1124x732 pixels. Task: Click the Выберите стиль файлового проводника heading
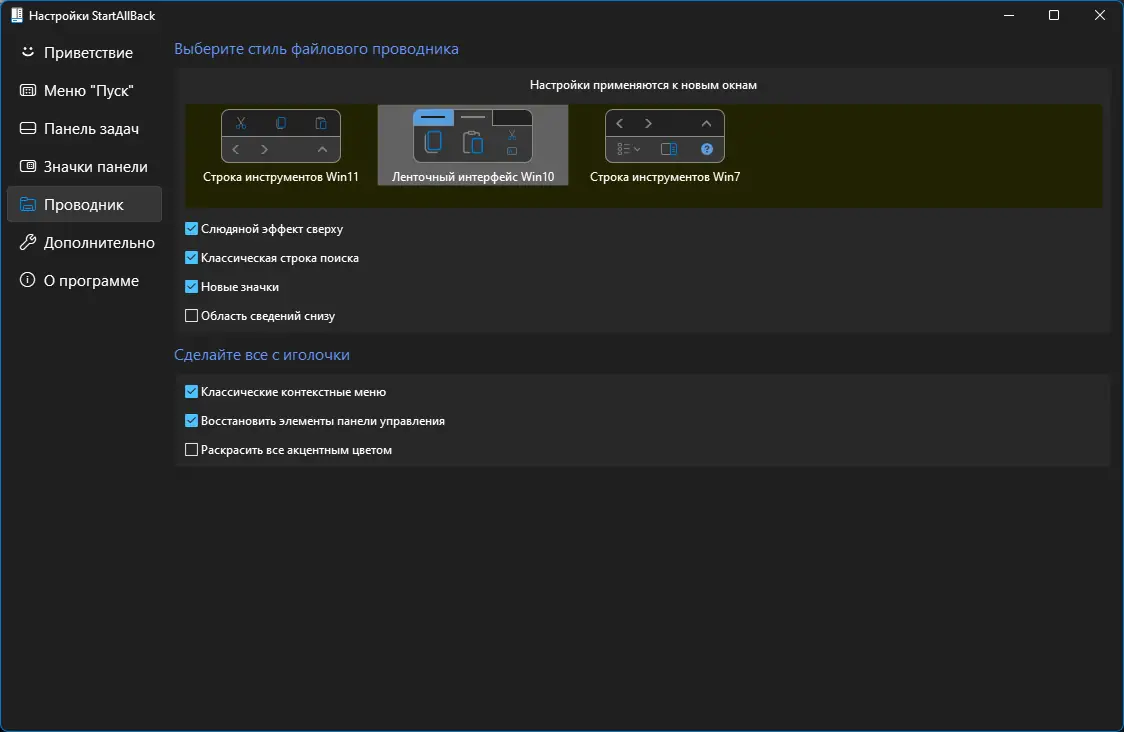point(316,49)
